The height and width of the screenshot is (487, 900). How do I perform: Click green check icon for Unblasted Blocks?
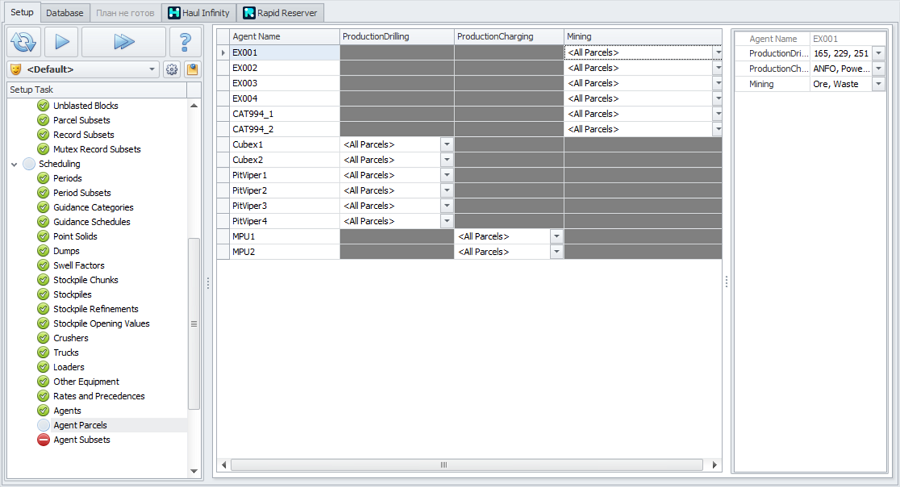point(43,106)
